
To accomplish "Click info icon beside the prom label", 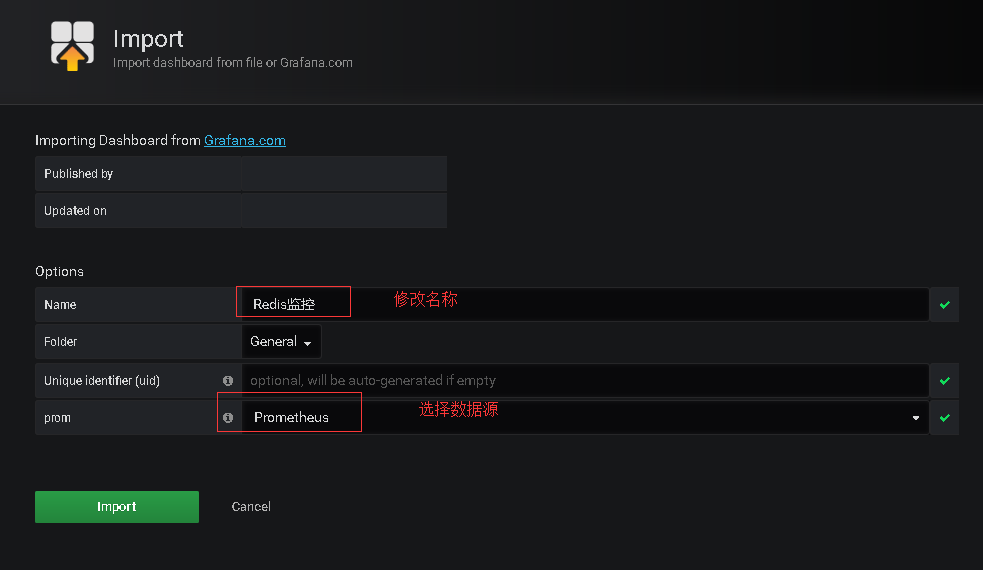I will click(228, 417).
